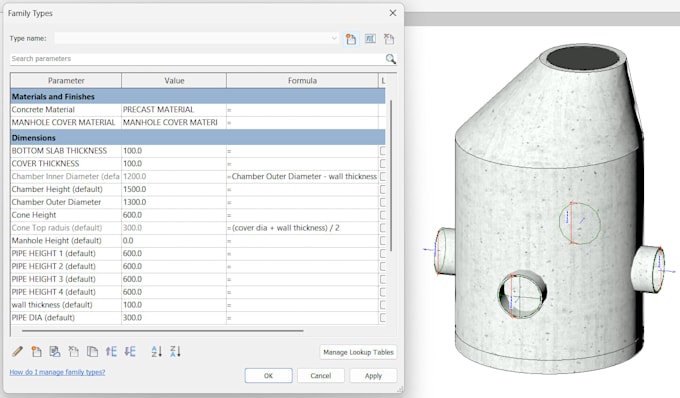Click the Rename Type icon
Viewport: 680px width, 398px height.
[x=370, y=39]
